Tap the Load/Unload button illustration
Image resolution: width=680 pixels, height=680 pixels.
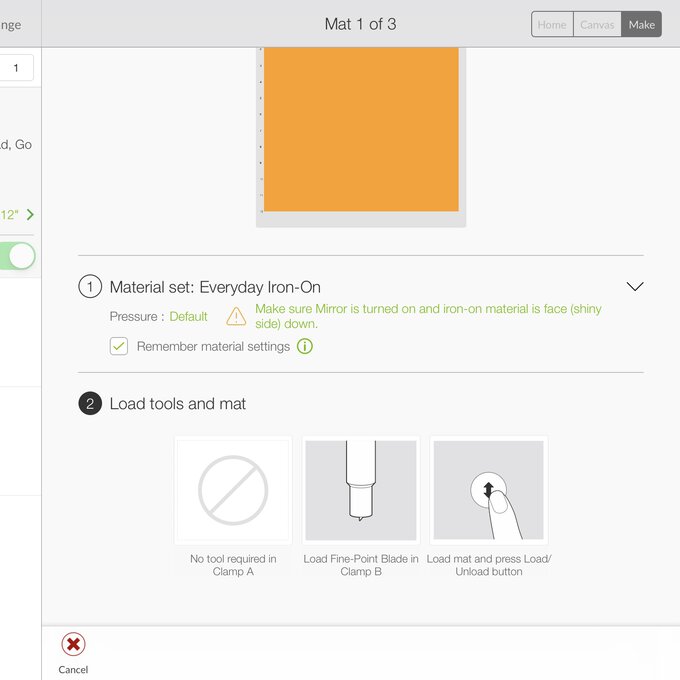click(488, 491)
